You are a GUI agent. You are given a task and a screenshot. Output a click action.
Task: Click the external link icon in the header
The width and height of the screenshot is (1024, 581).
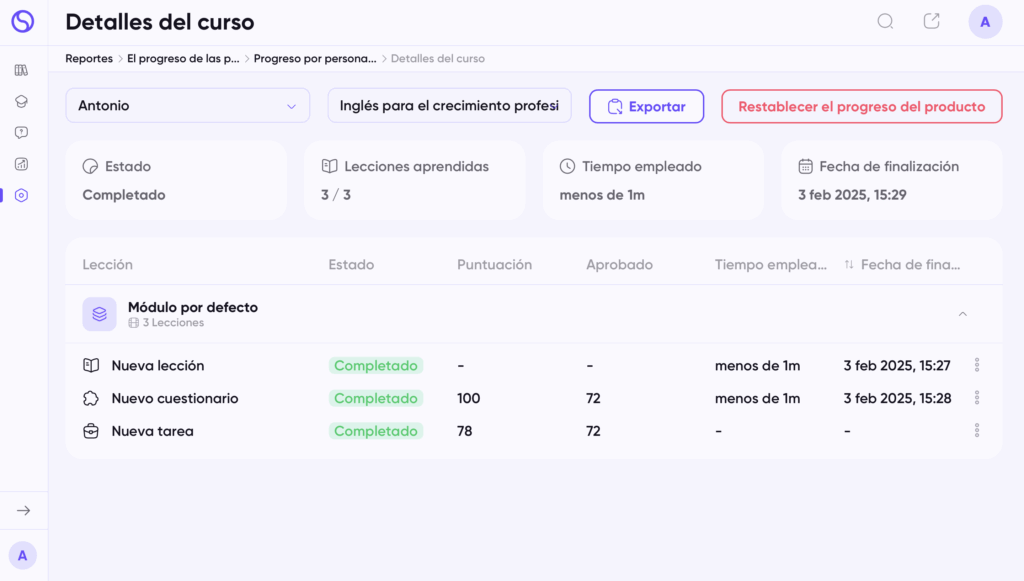(931, 22)
